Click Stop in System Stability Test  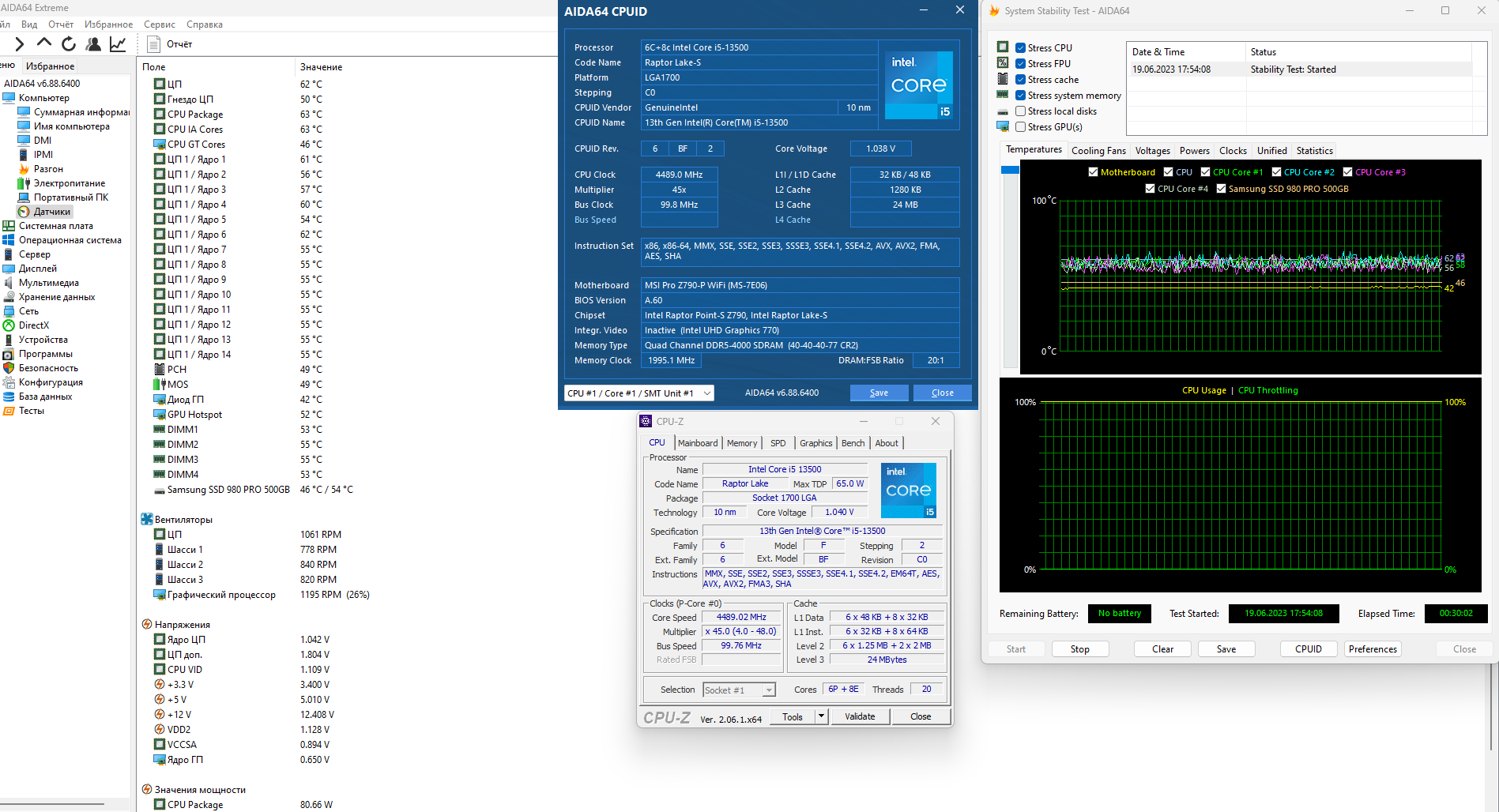(x=1080, y=649)
